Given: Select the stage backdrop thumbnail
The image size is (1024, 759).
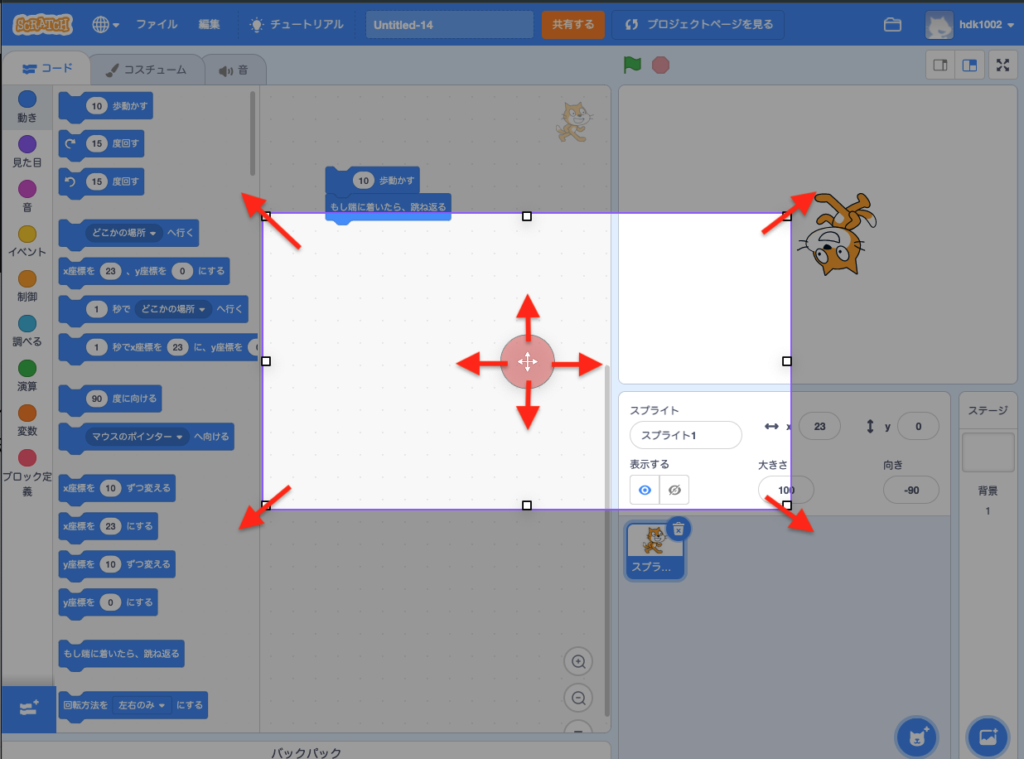Looking at the screenshot, I should click(x=987, y=452).
